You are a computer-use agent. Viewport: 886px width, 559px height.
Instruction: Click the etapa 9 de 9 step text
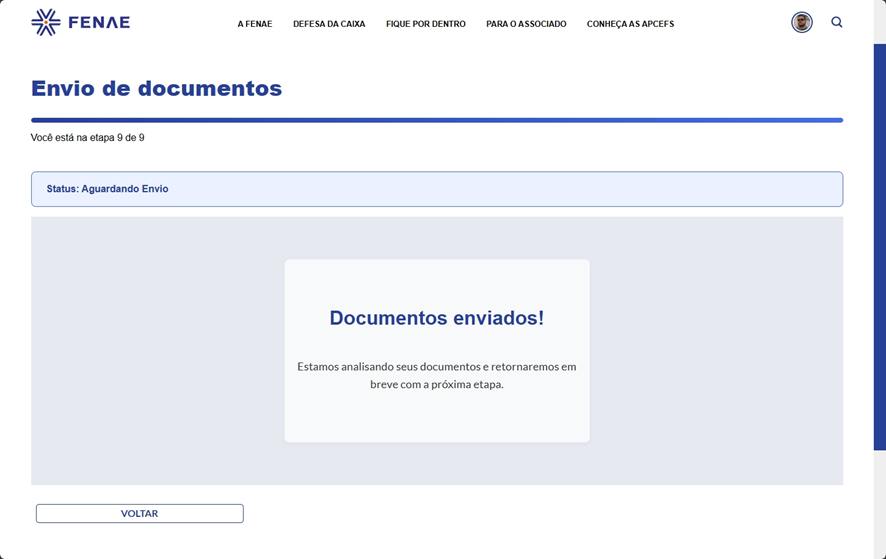[x=88, y=138]
